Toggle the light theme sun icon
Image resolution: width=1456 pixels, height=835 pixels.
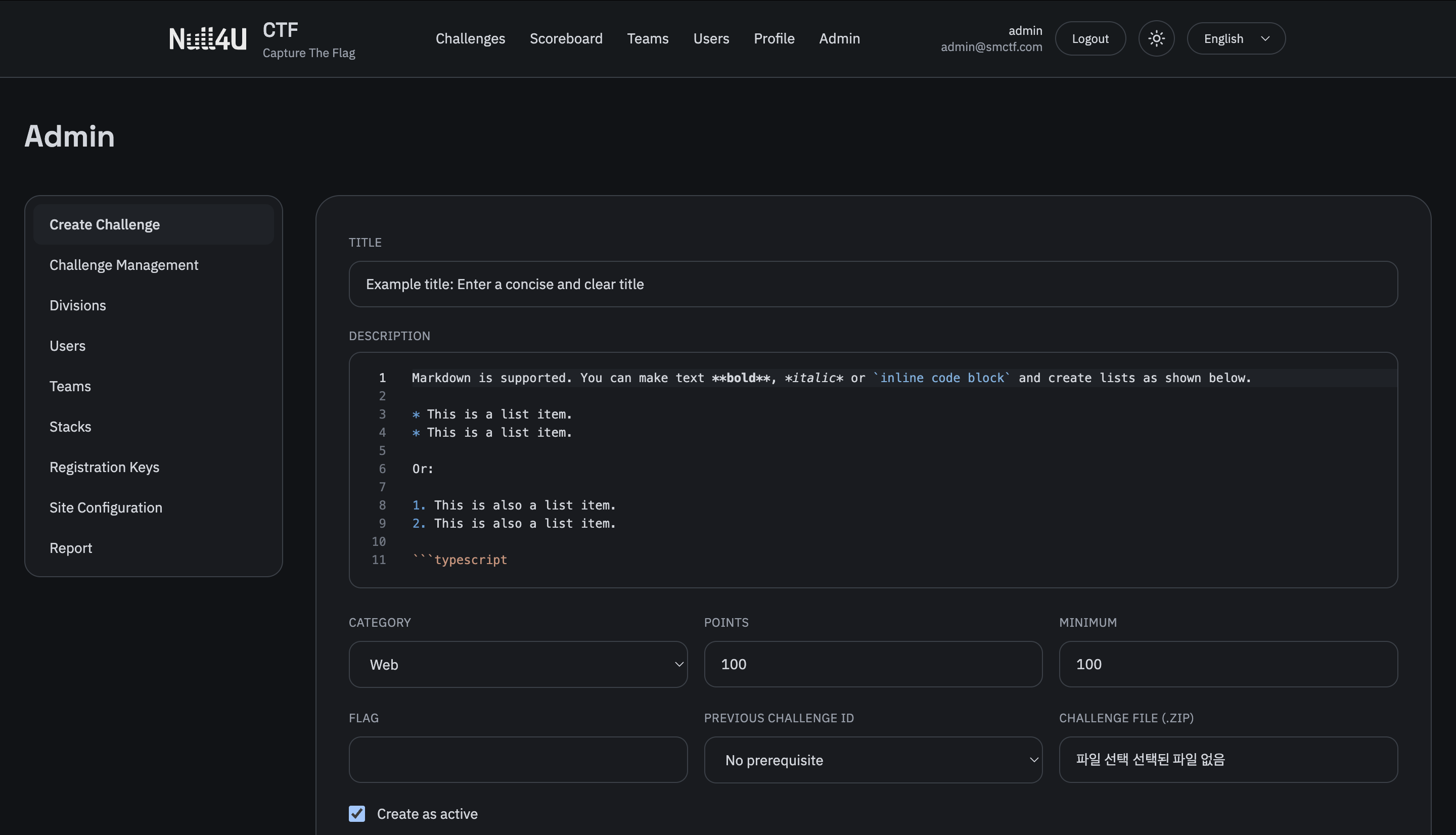(1156, 38)
